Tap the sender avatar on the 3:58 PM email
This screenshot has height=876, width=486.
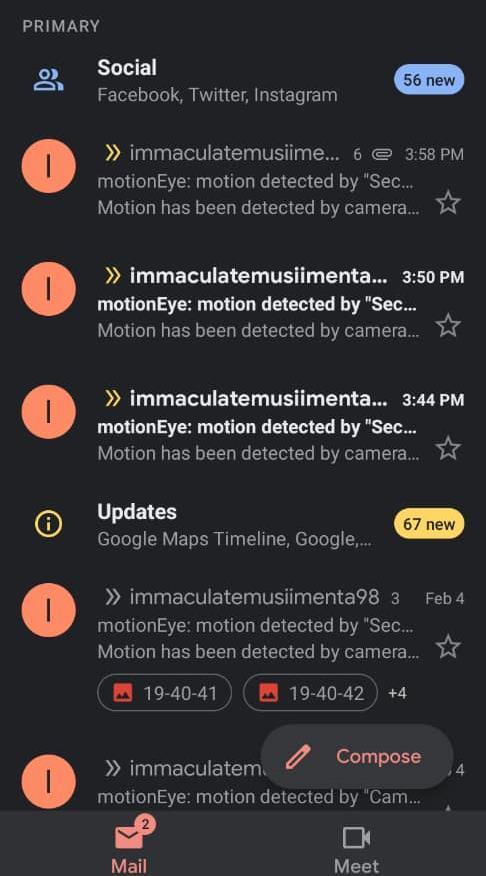coord(49,166)
